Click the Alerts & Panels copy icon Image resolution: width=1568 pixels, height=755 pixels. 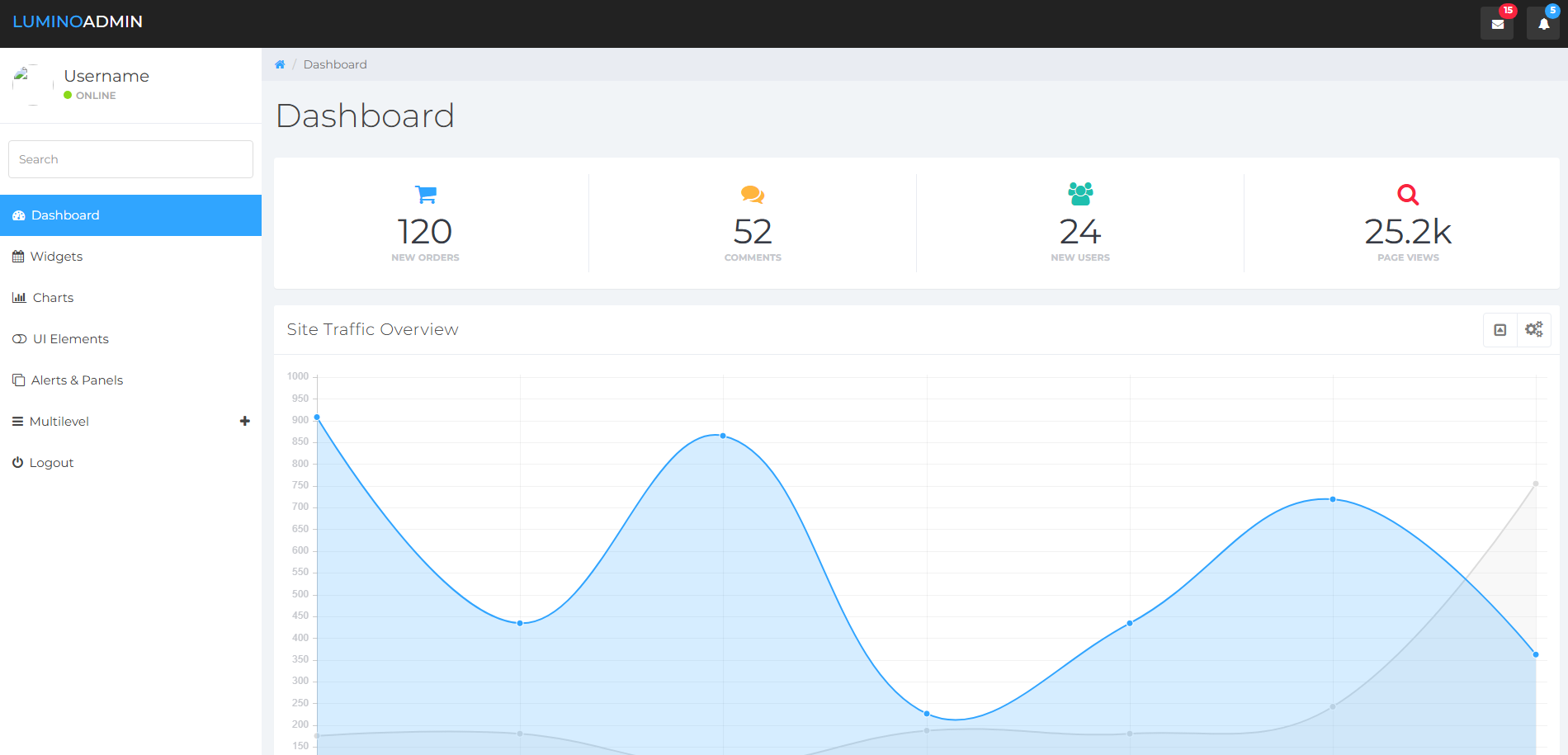[x=18, y=380]
